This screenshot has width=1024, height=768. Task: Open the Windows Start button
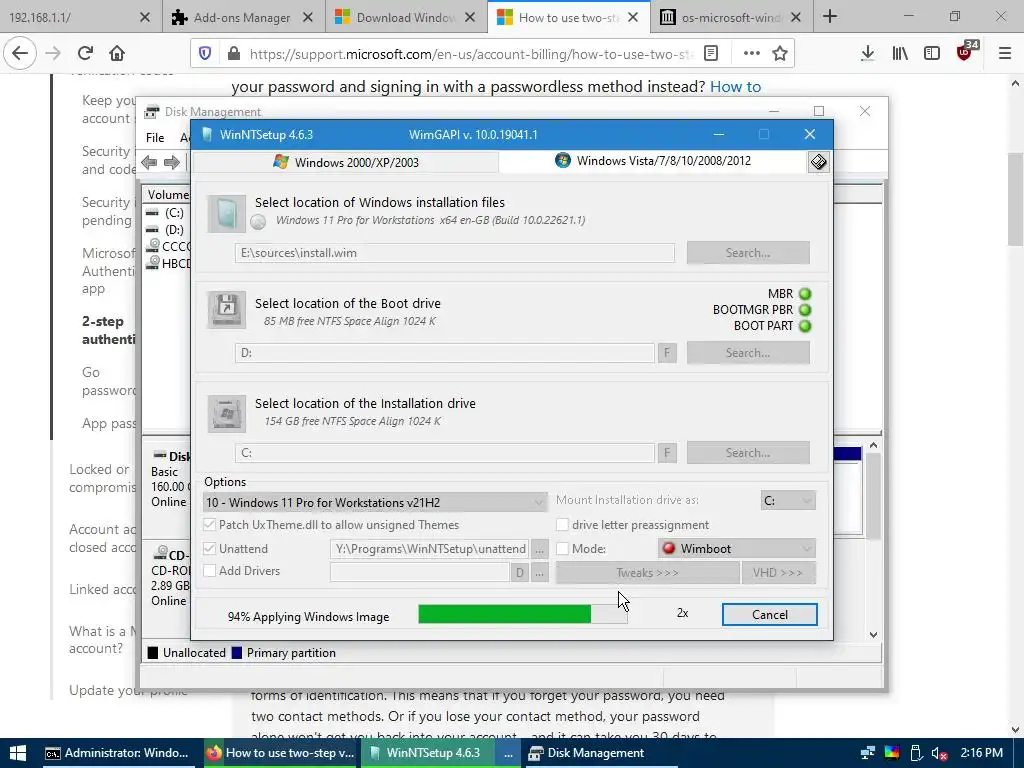point(18,753)
